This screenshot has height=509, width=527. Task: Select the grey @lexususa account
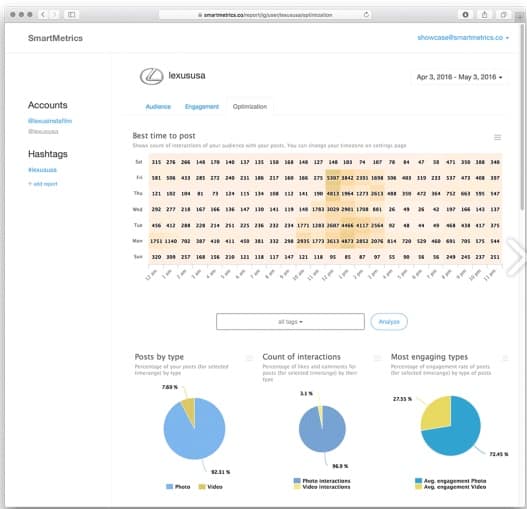(x=43, y=131)
